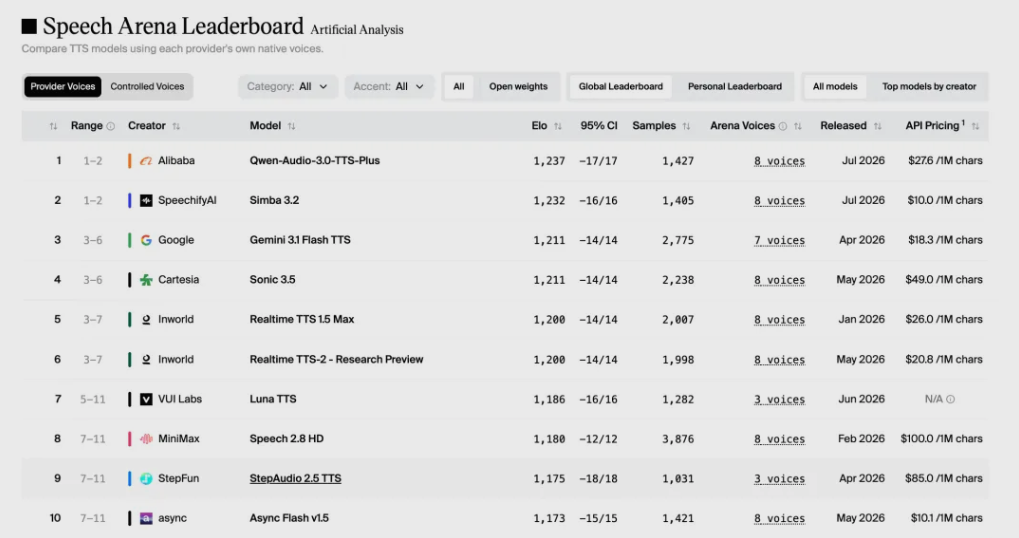Select the Global Leaderboard tab
This screenshot has width=1019, height=538.
[621, 86]
